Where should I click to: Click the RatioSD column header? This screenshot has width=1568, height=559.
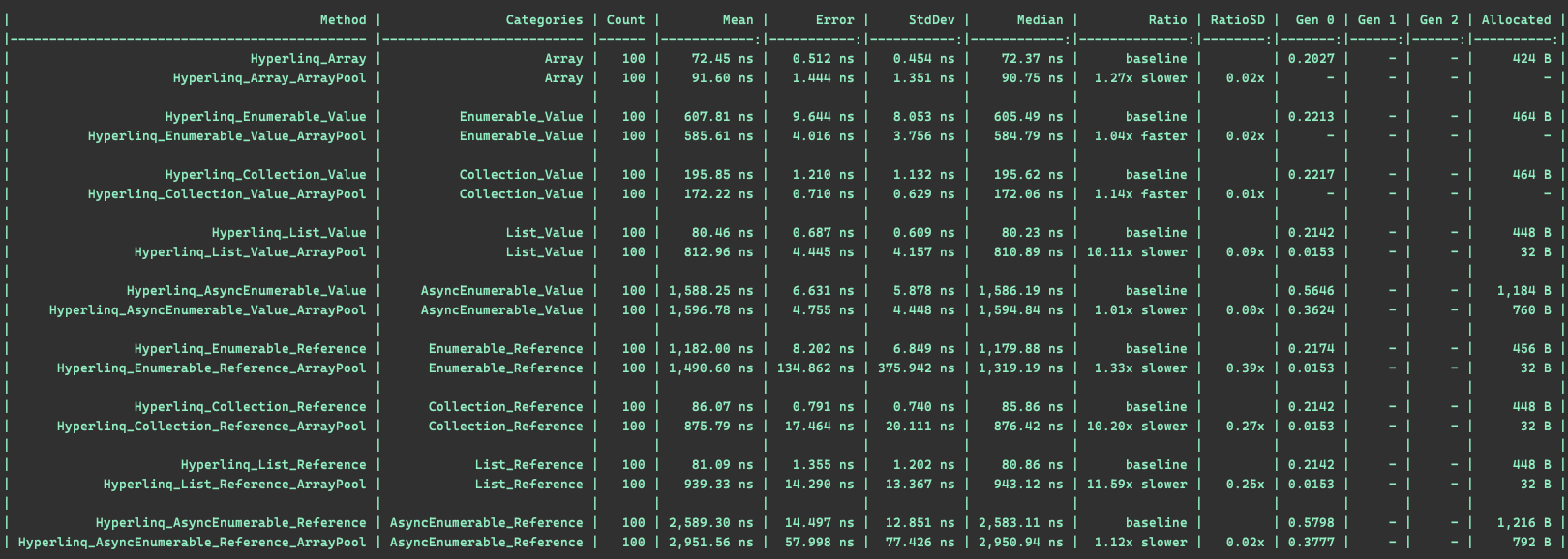(1238, 19)
